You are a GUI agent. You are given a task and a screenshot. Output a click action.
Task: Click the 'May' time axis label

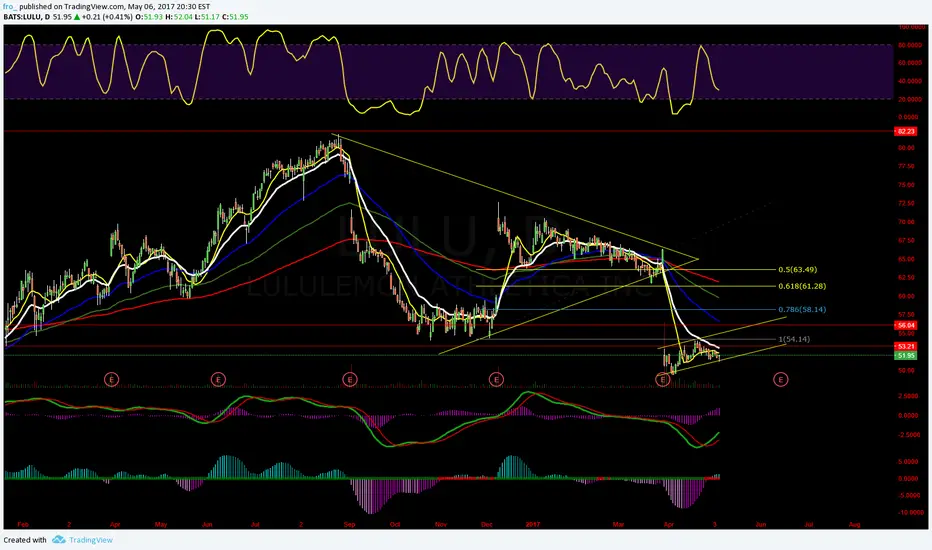pos(160,524)
